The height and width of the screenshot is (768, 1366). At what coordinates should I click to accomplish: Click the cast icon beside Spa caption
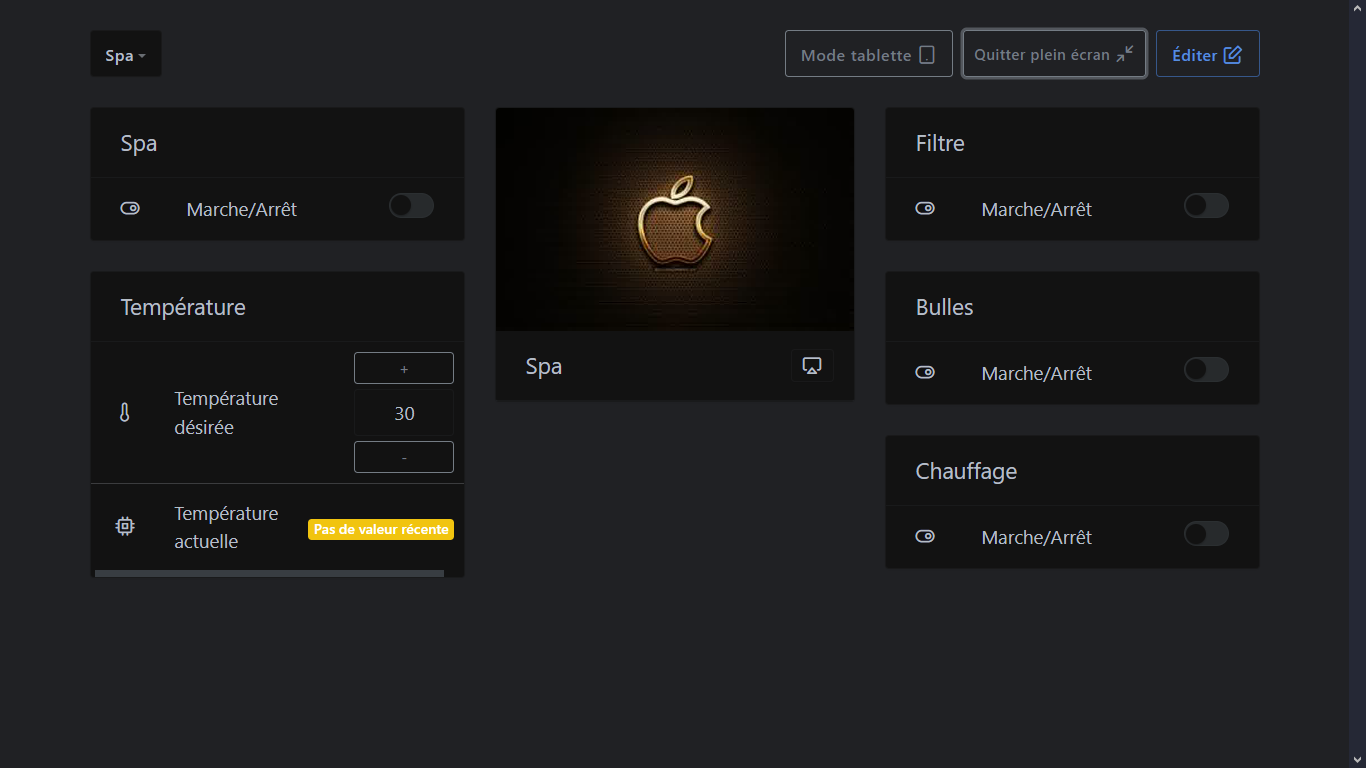812,366
